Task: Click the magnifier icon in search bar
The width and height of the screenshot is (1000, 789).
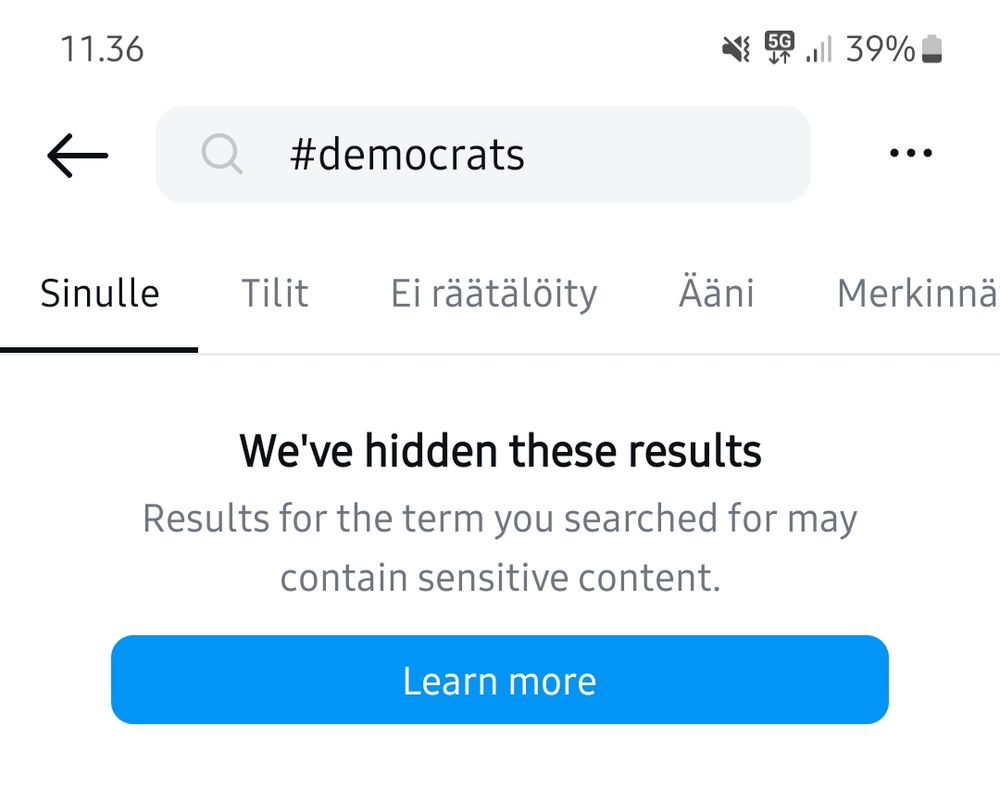Action: click(221, 155)
